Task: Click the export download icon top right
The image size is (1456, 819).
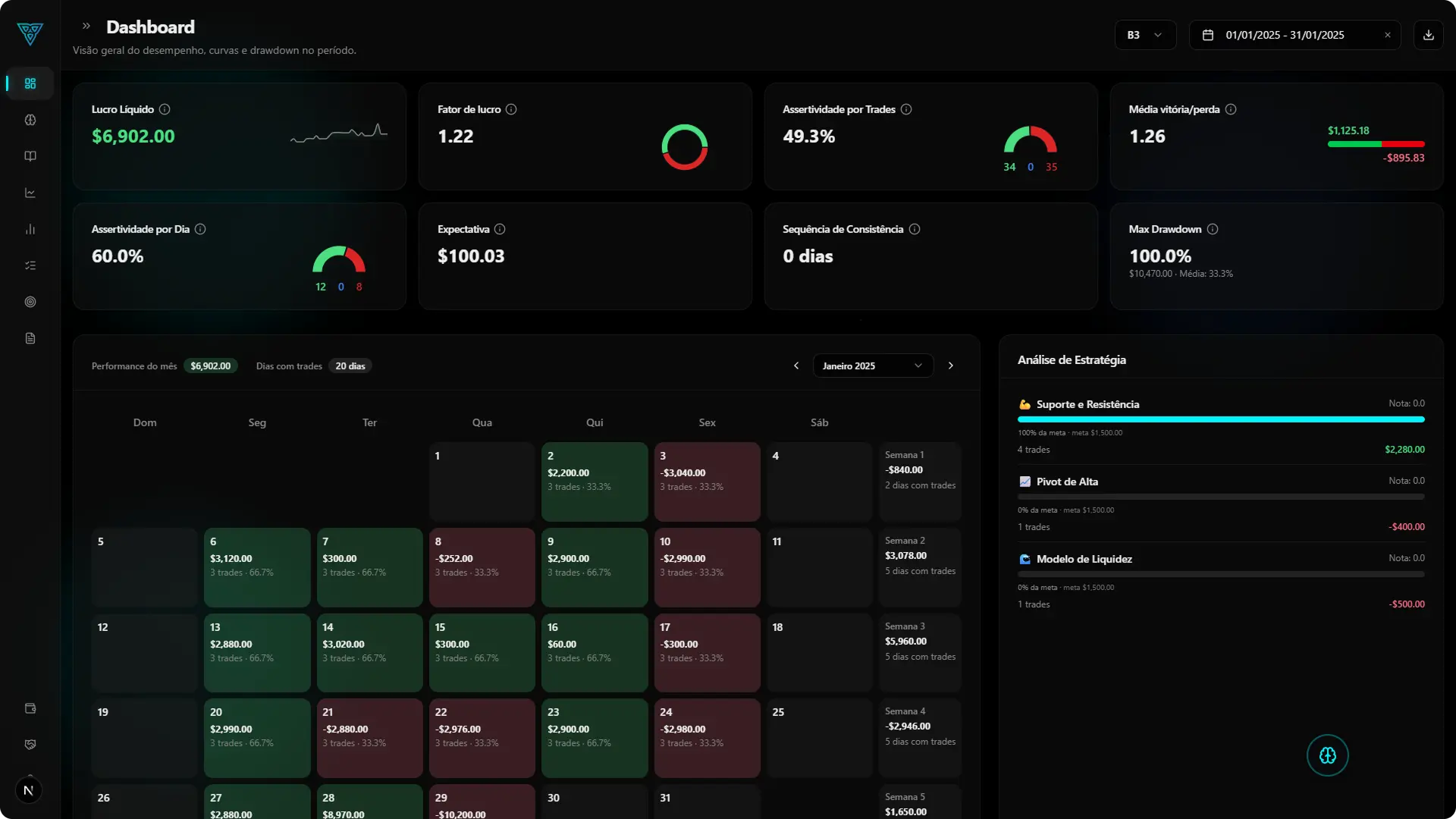Action: [1429, 35]
